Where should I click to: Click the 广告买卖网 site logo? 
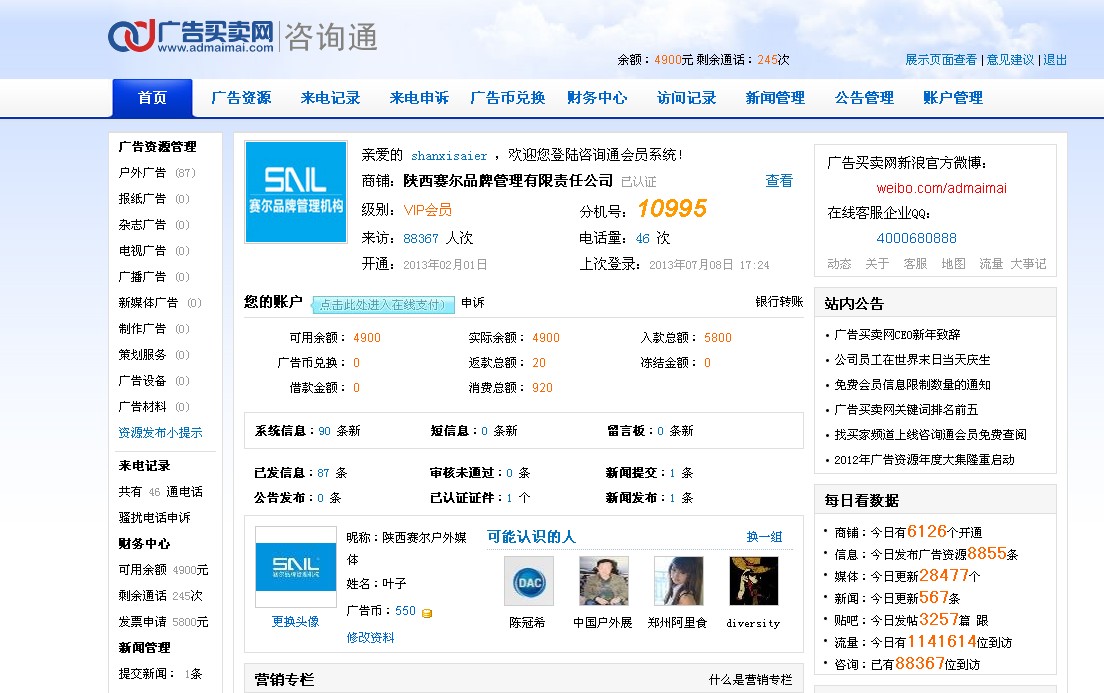tap(191, 36)
